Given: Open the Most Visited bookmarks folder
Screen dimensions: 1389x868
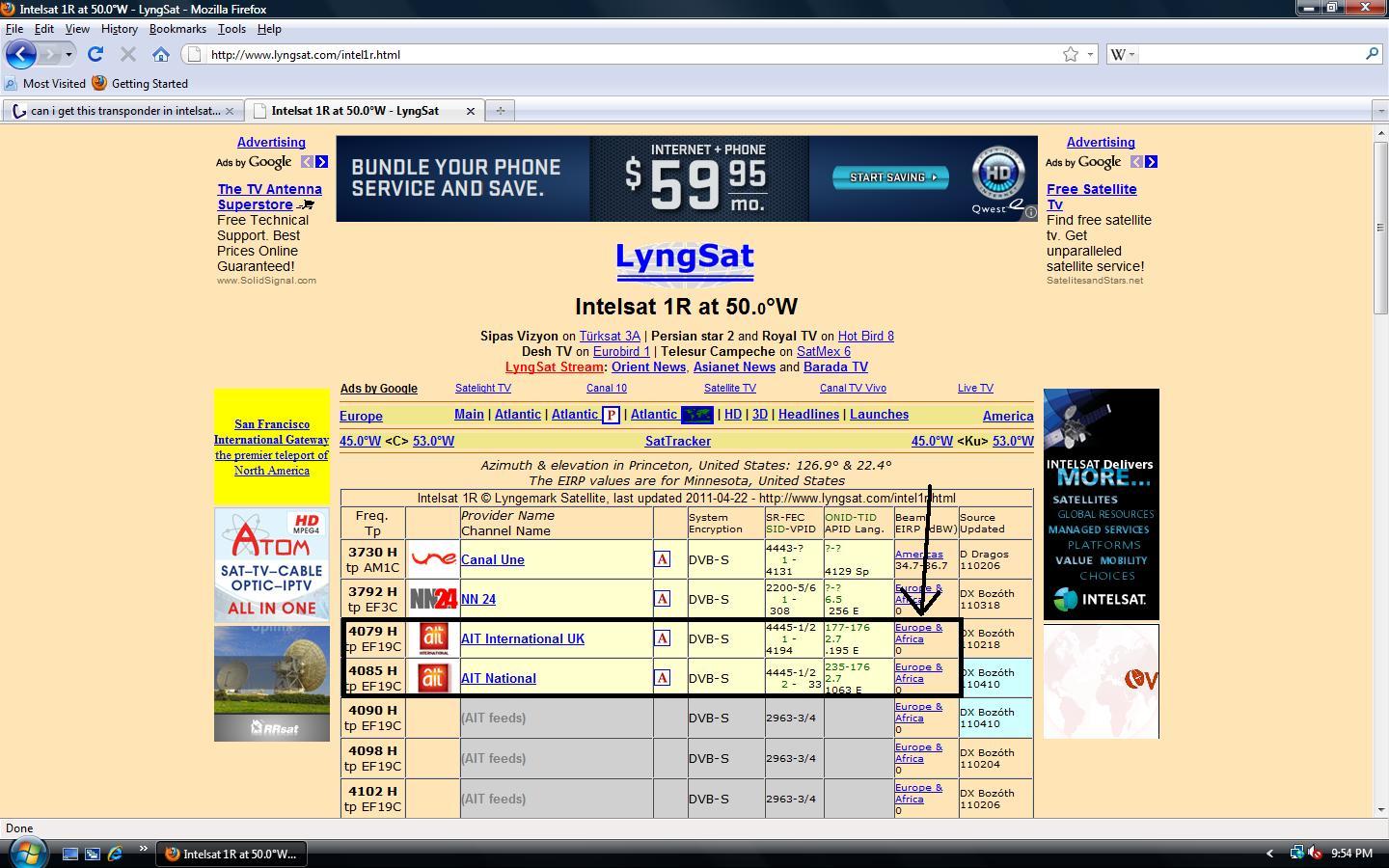Looking at the screenshot, I should (x=45, y=84).
